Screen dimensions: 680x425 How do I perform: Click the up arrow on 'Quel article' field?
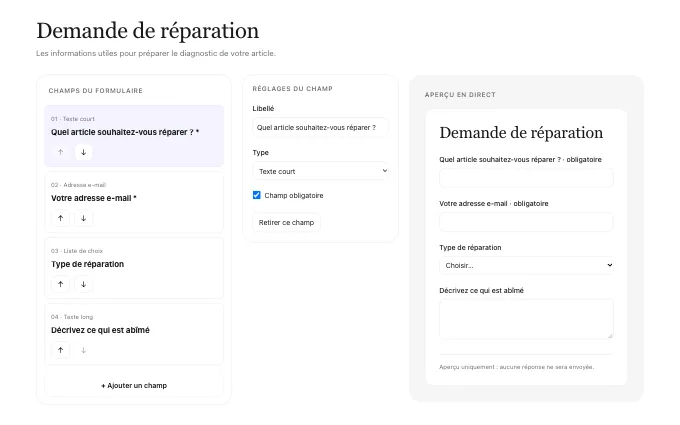[x=60, y=152]
